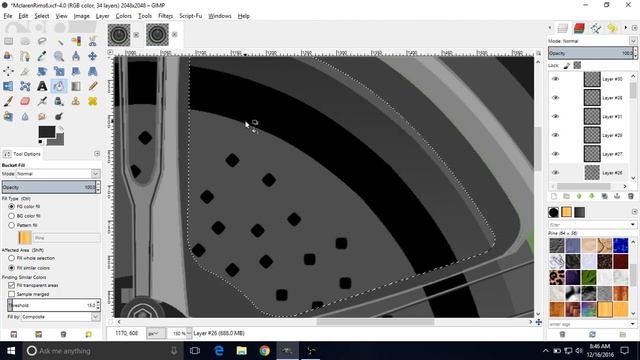Select the Ellipse Select tool
Image resolution: width=640 pixels, height=360 pixels.
coord(25,41)
